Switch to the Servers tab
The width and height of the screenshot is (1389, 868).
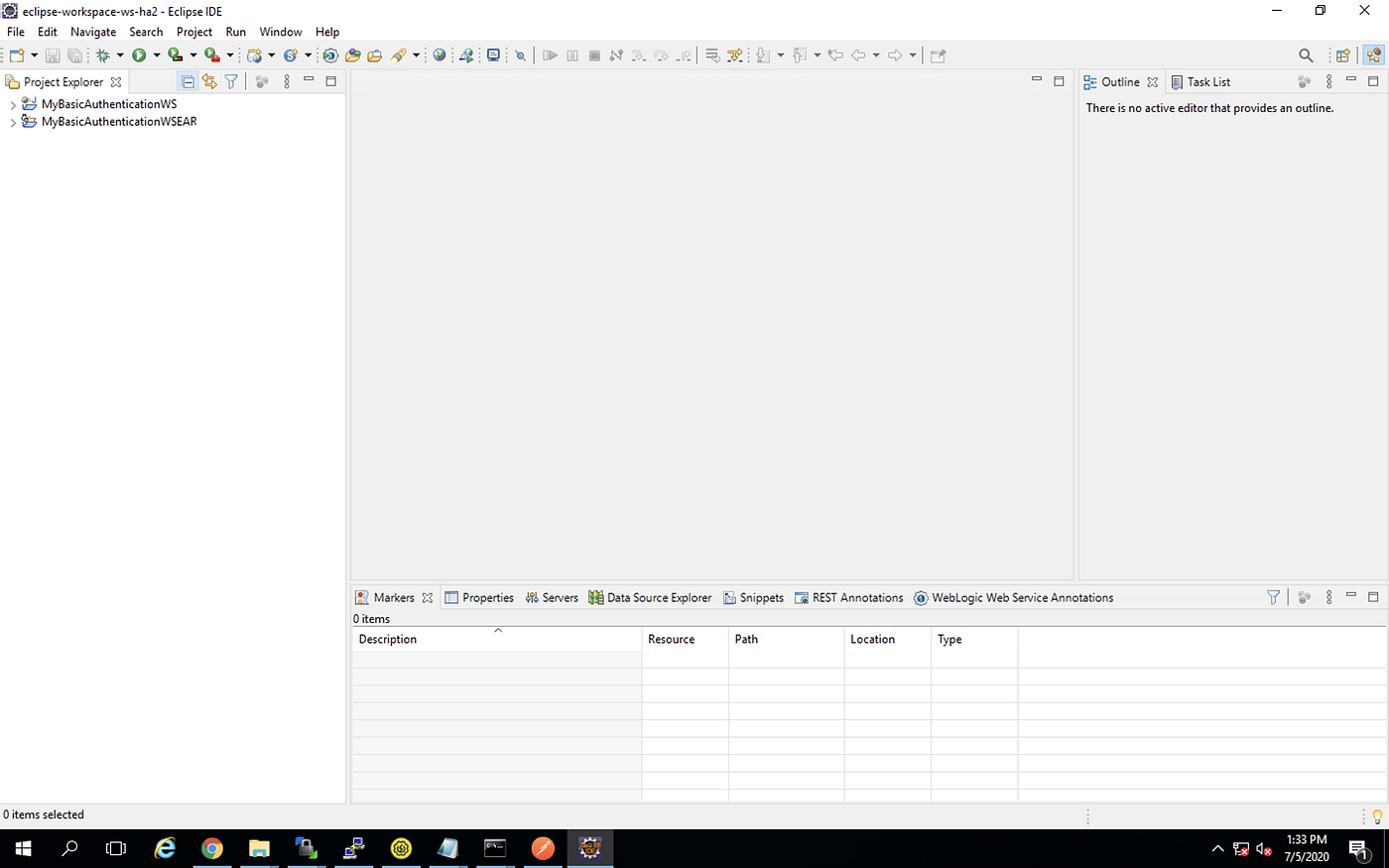pos(552,598)
